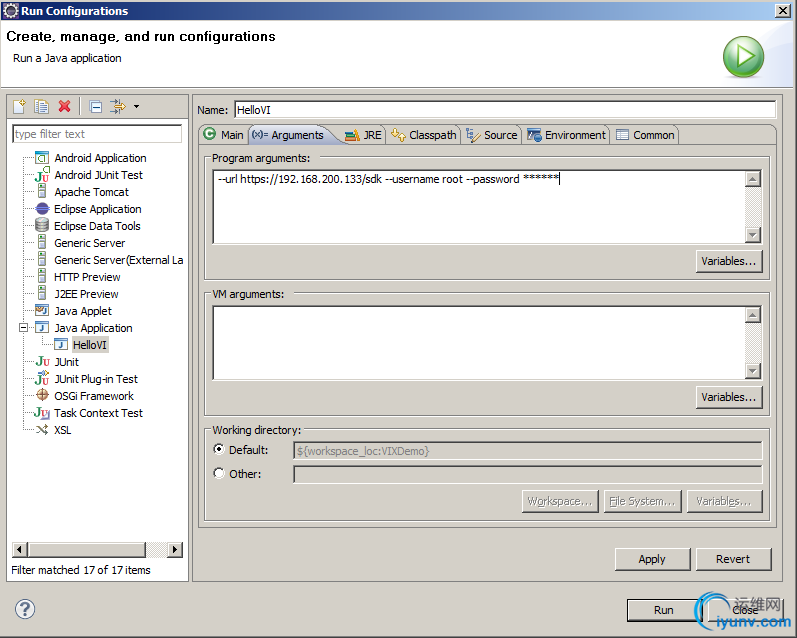Click the Android Application icon
Image resolution: width=797 pixels, height=638 pixels.
click(42, 158)
